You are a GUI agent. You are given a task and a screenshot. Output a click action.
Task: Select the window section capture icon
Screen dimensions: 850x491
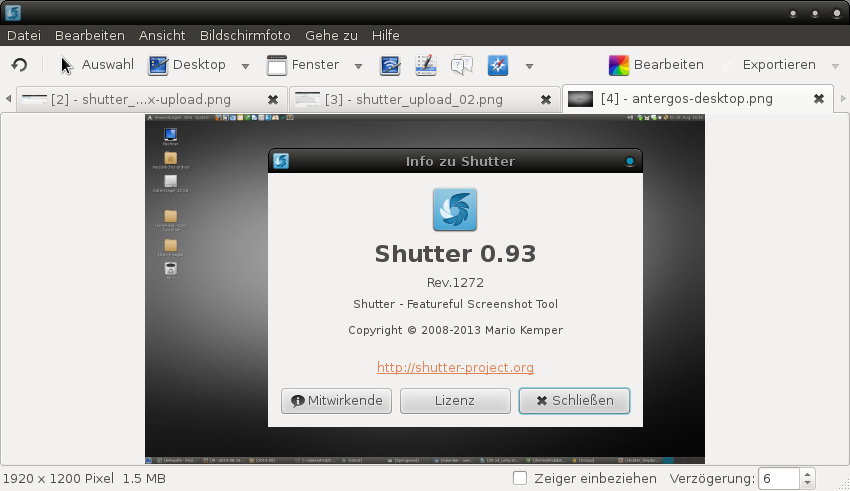point(390,65)
